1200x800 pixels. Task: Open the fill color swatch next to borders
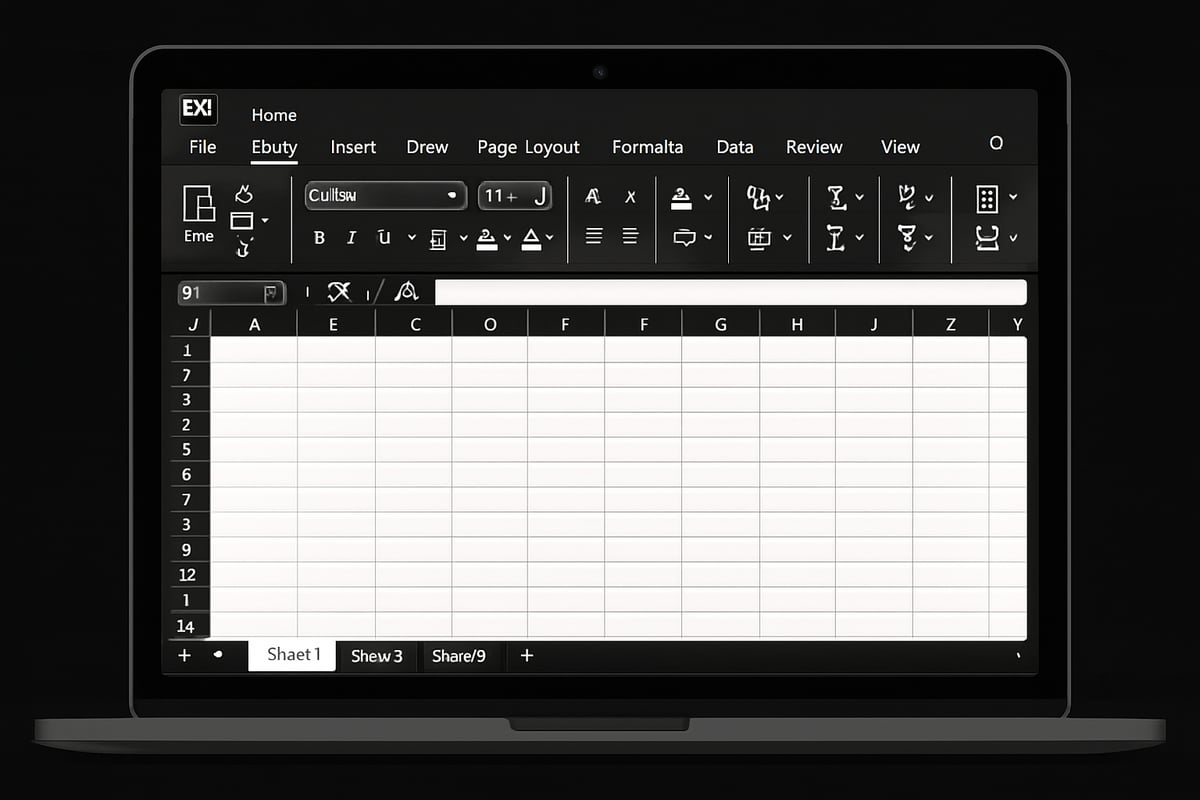(x=487, y=239)
